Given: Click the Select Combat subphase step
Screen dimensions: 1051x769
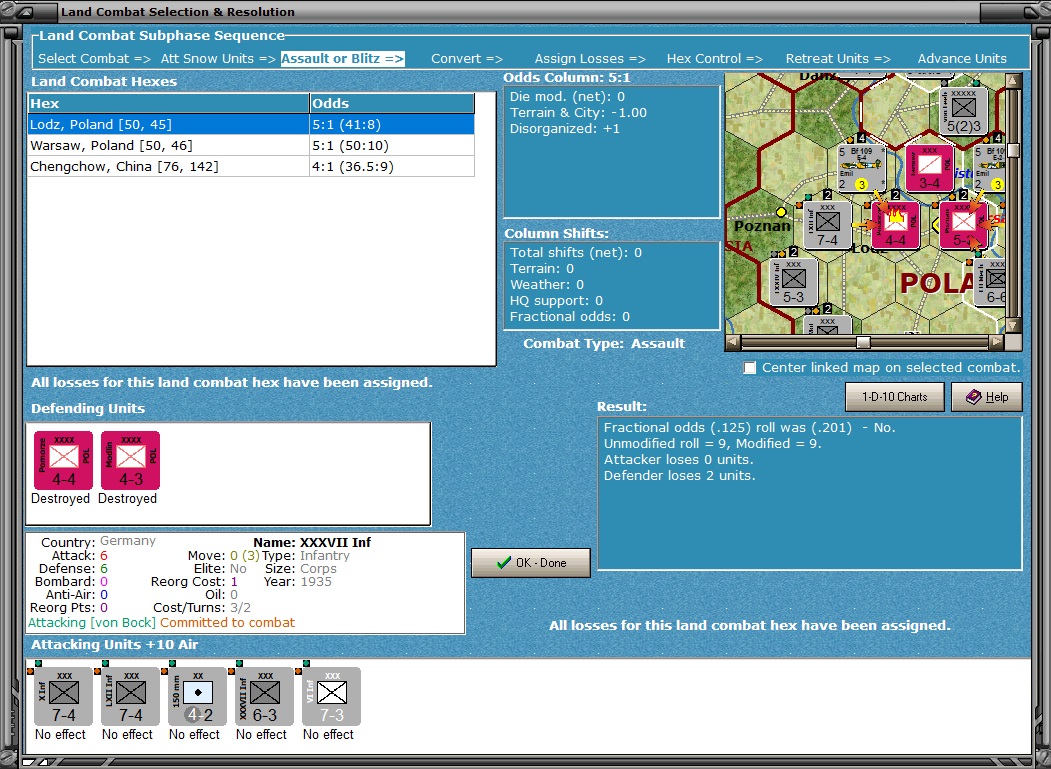Looking at the screenshot, I should (x=95, y=58).
